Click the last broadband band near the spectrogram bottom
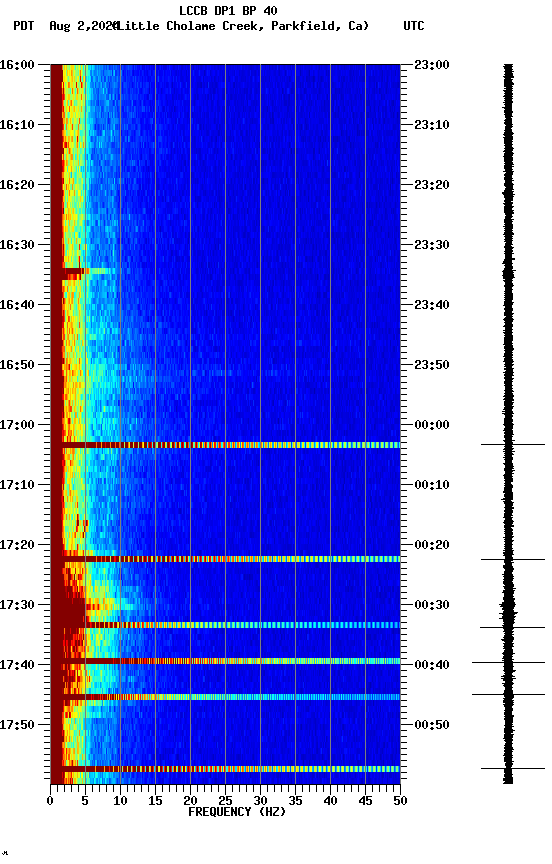This screenshot has width=552, height=864. [225, 769]
